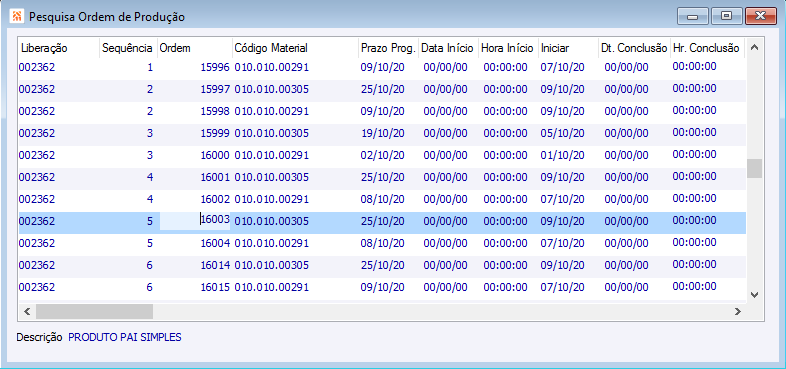Select order 16000 cell
This screenshot has width=786, height=369.
click(194, 155)
